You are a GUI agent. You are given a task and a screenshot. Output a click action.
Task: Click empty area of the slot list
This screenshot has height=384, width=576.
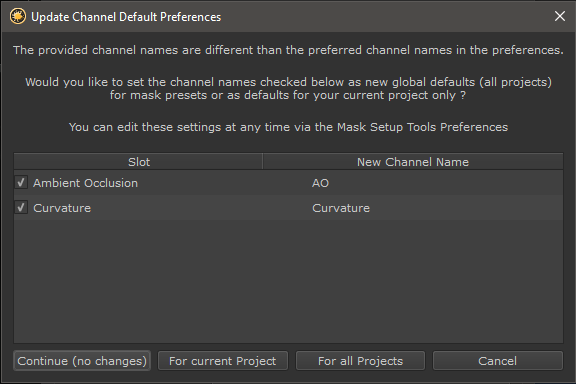[x=288, y=281]
